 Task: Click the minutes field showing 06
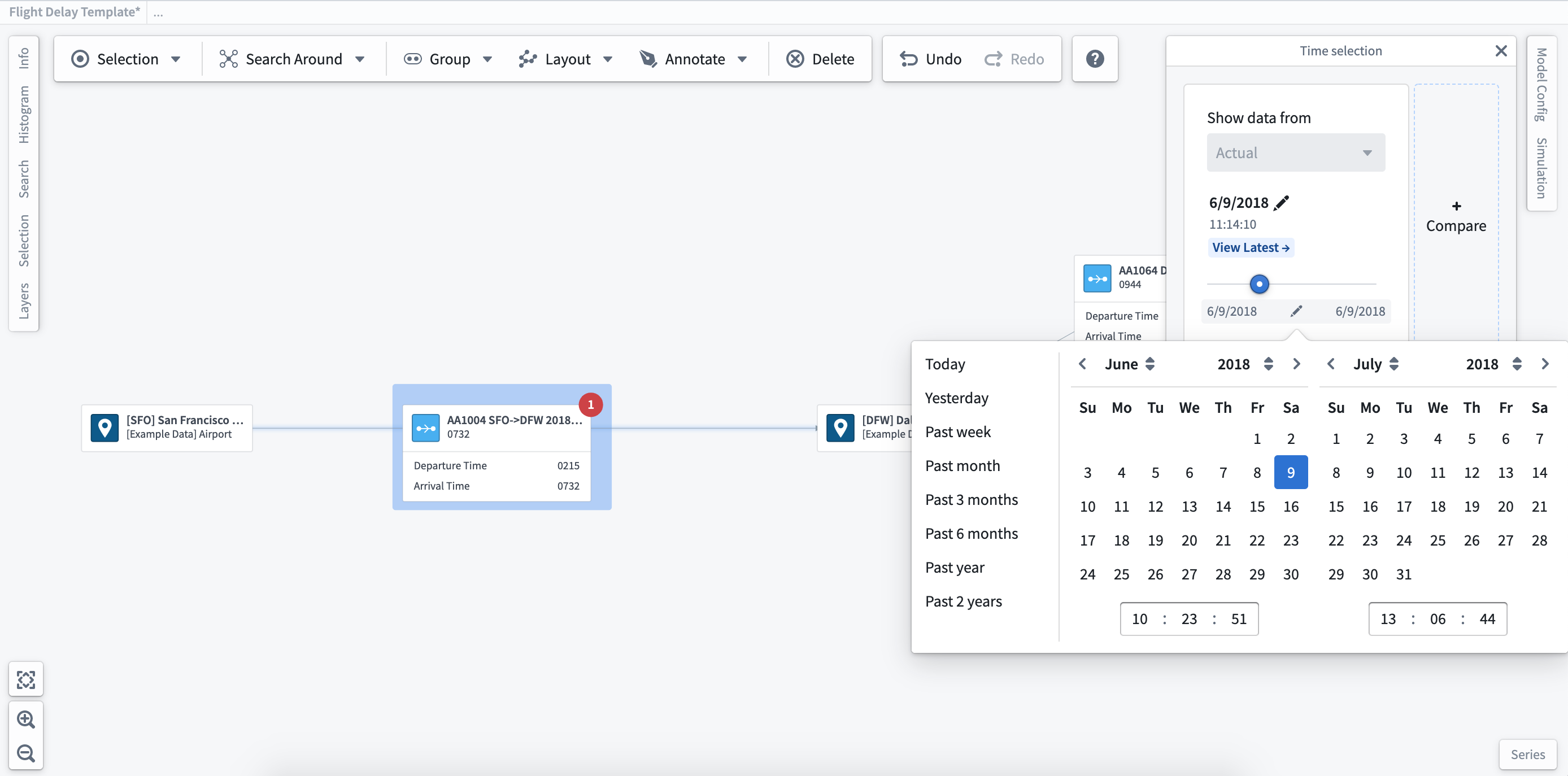click(x=1437, y=619)
